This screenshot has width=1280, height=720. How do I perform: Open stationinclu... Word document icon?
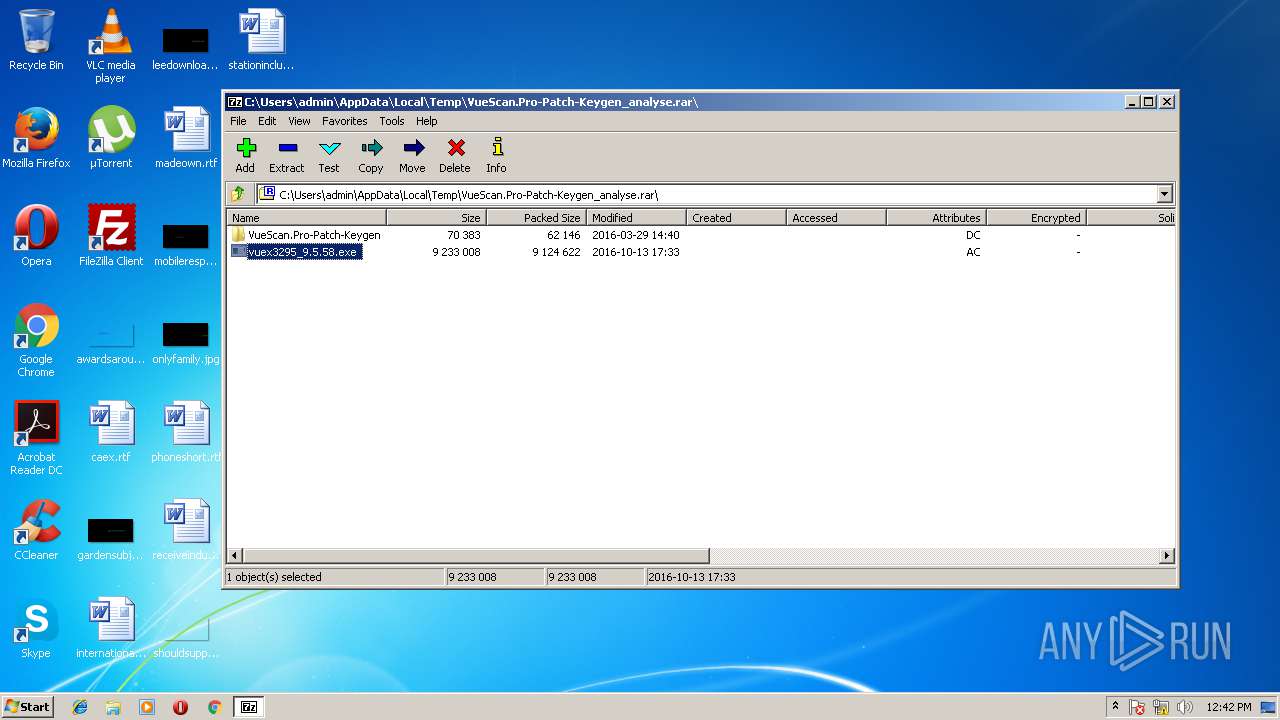coord(261,40)
